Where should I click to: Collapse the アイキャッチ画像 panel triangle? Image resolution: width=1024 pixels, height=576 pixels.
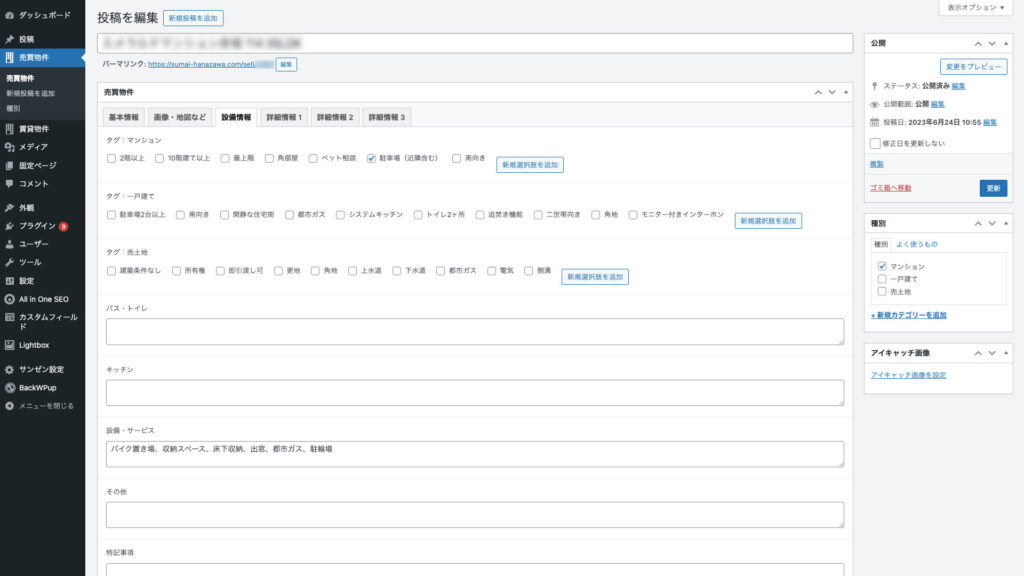click(1006, 353)
